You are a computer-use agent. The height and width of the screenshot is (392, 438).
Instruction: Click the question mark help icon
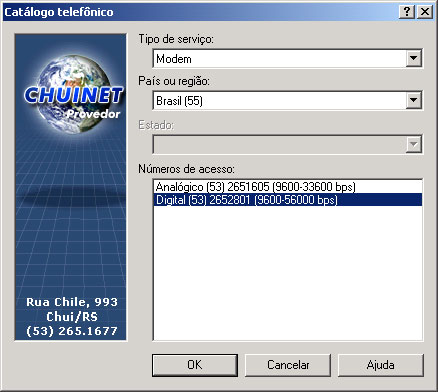(407, 12)
